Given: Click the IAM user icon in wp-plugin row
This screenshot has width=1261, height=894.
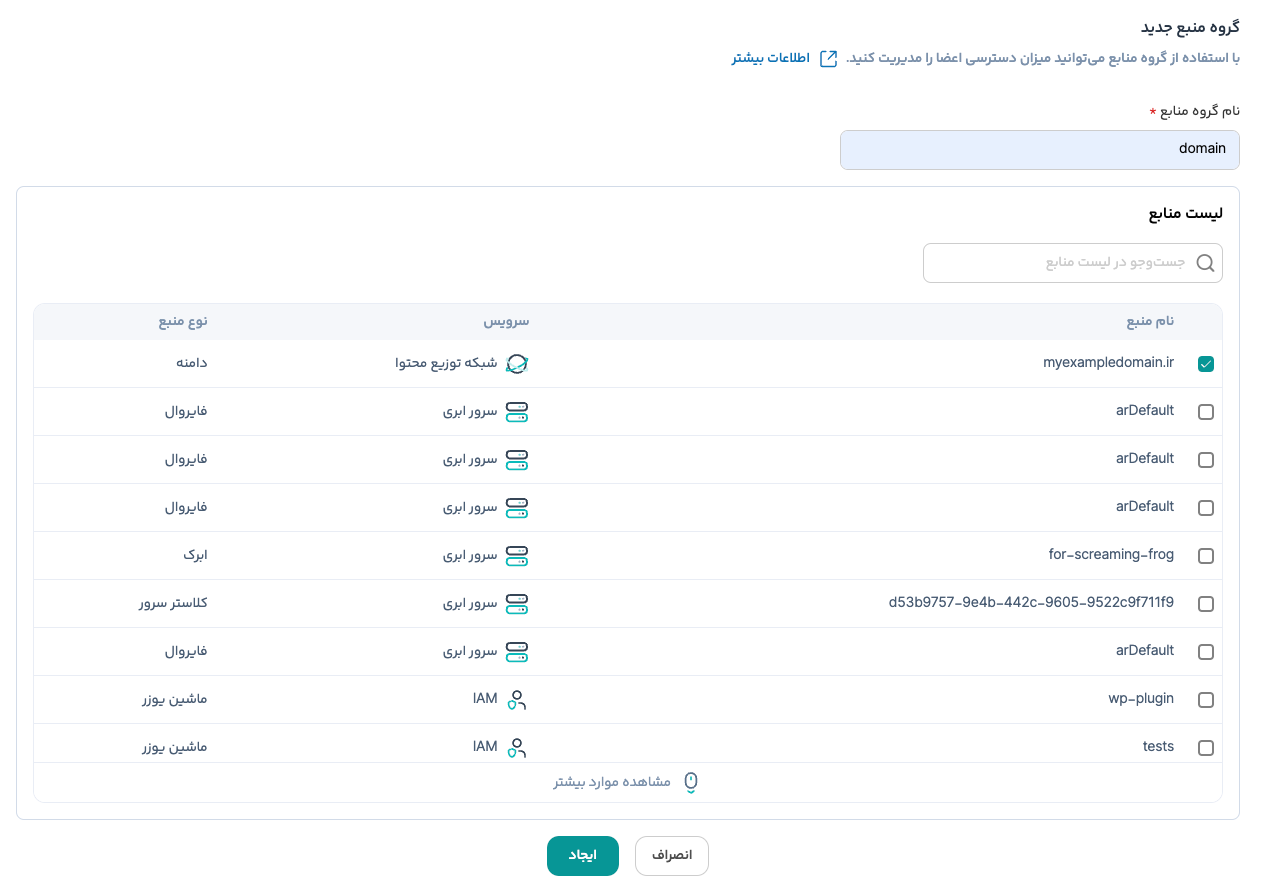Looking at the screenshot, I should click(516, 700).
